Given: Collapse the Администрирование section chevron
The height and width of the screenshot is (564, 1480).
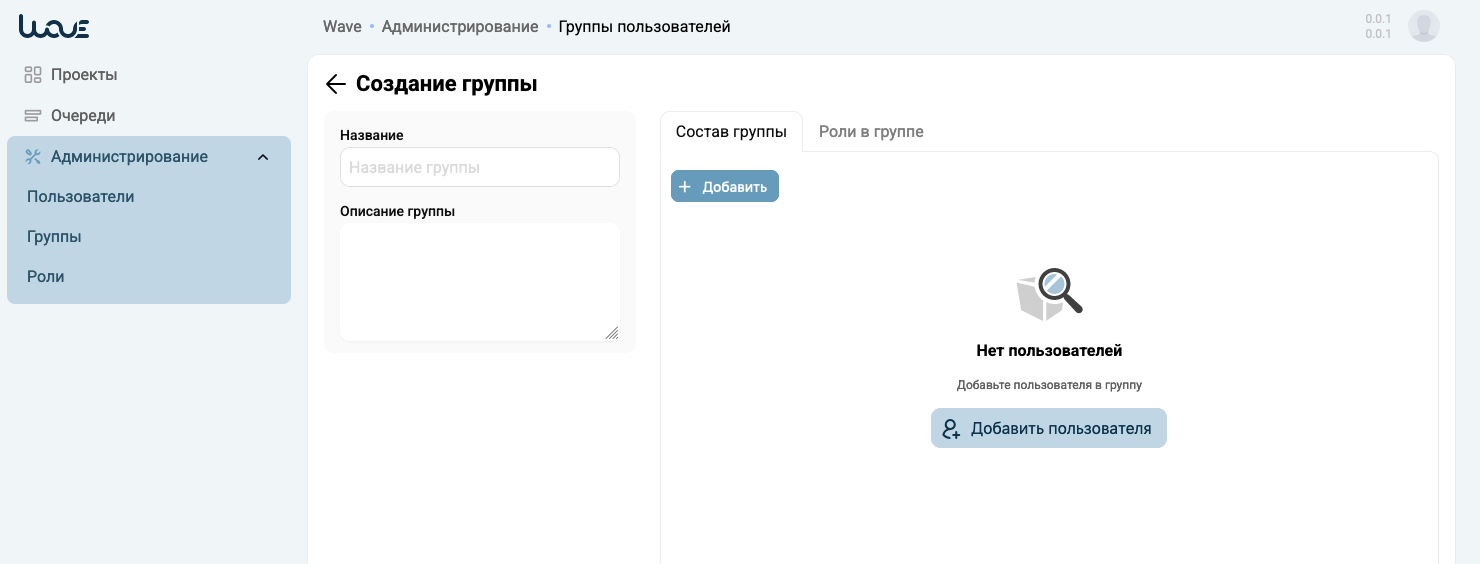Looking at the screenshot, I should point(263,157).
